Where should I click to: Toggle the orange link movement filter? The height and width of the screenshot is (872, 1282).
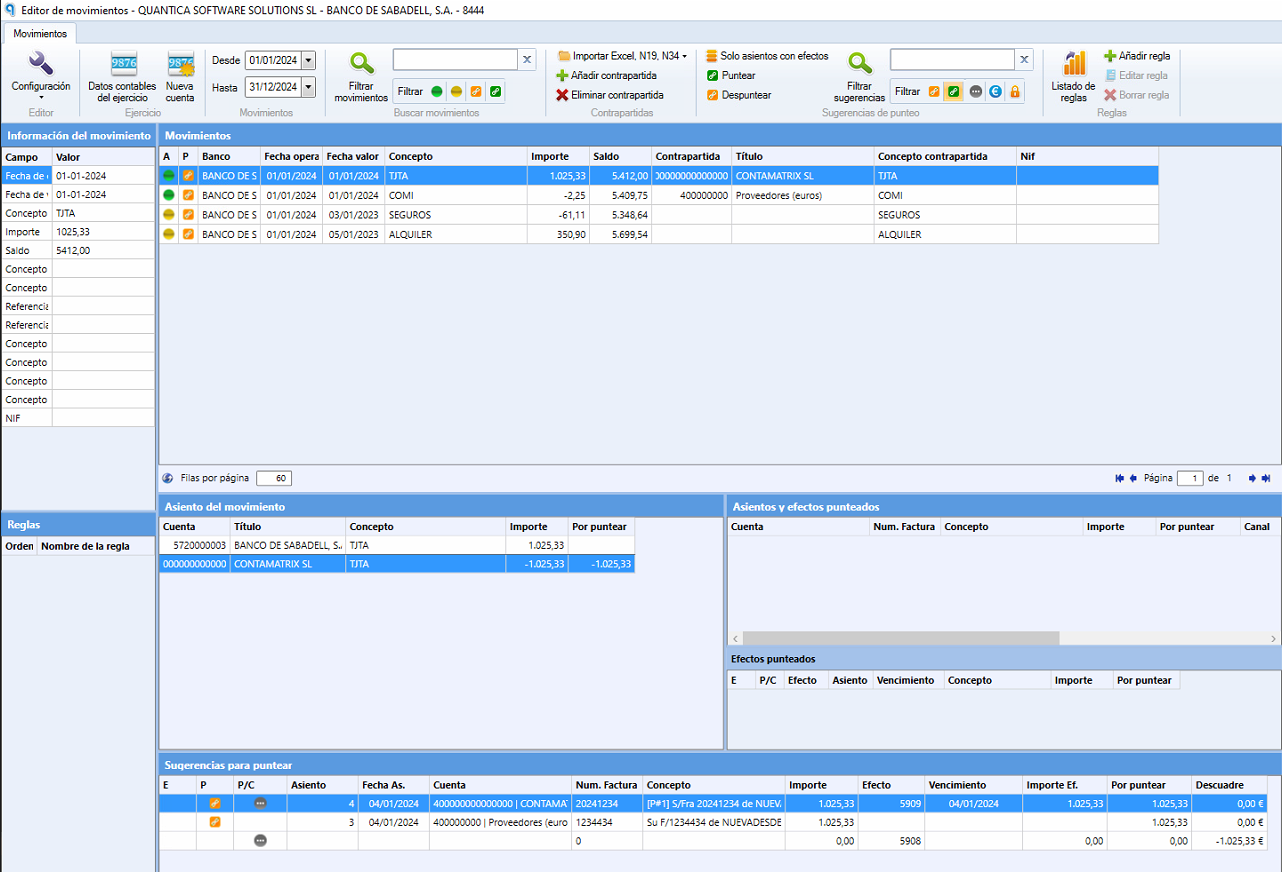pyautogui.click(x=476, y=91)
